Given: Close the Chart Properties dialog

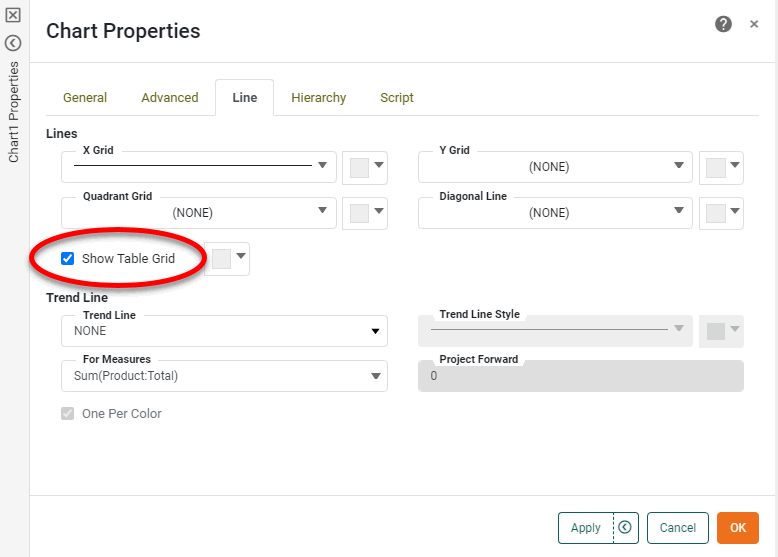Looking at the screenshot, I should click(754, 24).
